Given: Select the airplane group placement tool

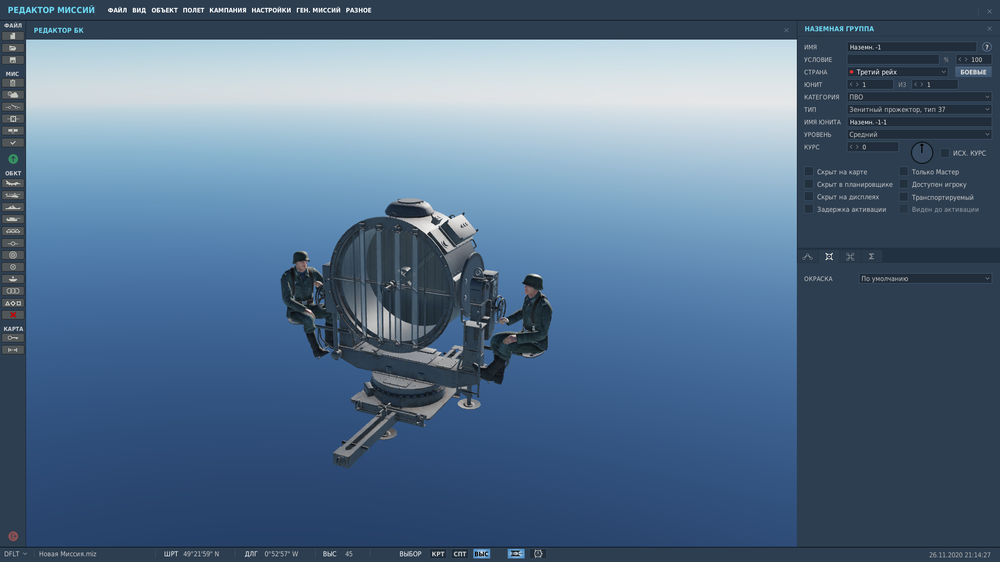Looking at the screenshot, I should (13, 183).
